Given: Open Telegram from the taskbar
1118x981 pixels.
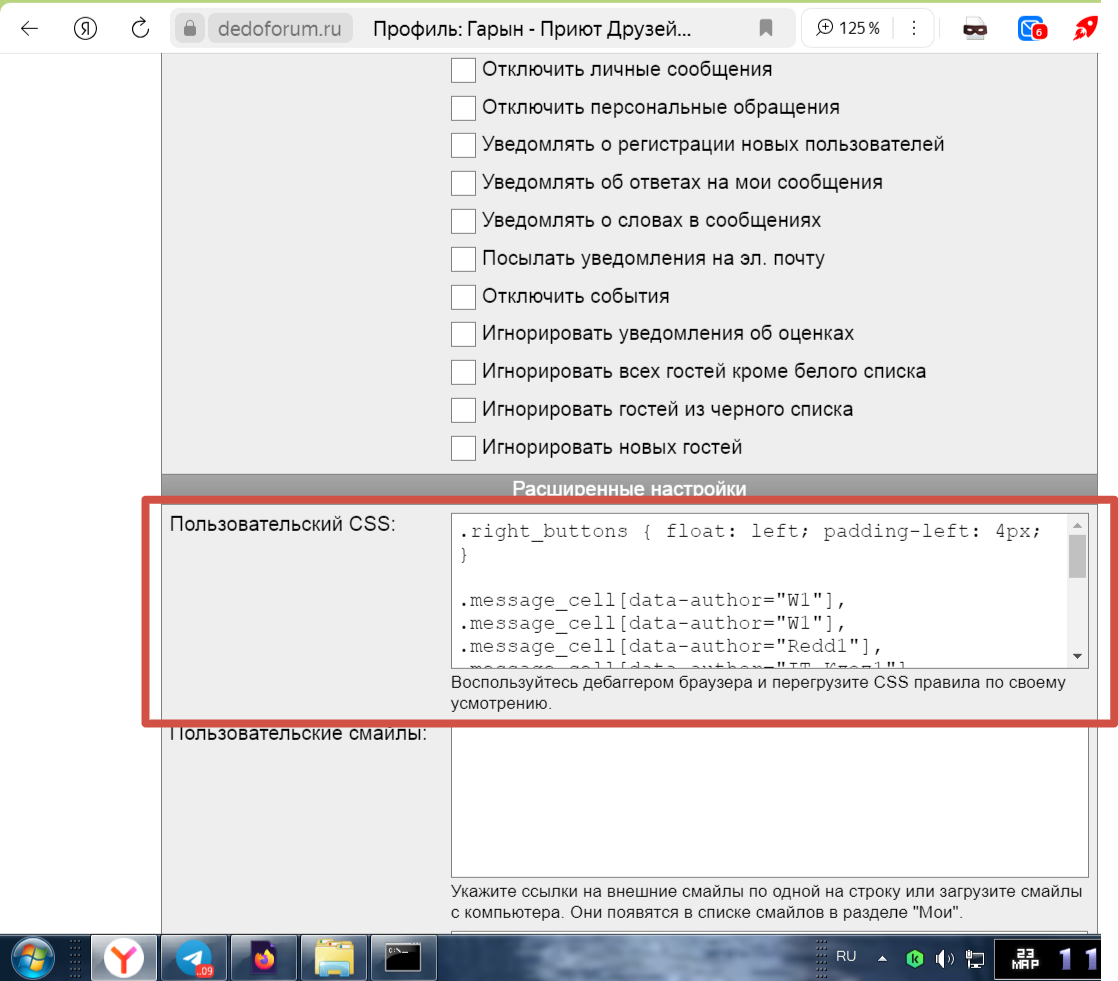Looking at the screenshot, I should [194, 959].
